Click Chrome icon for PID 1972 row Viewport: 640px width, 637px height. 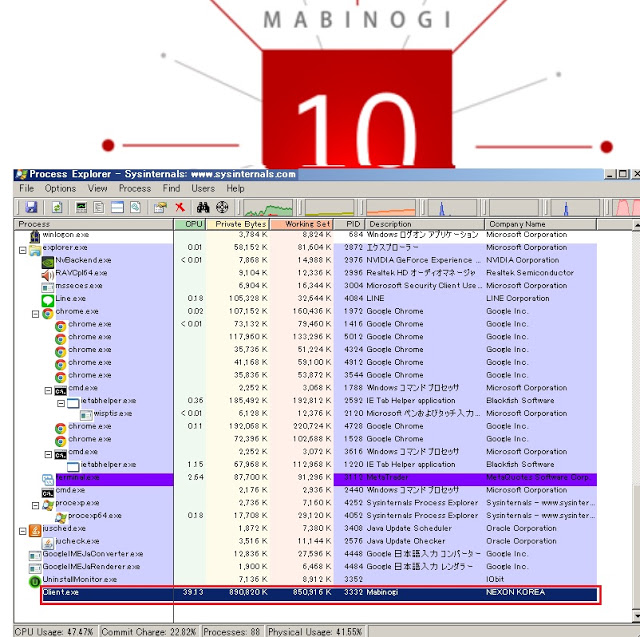tap(48, 313)
